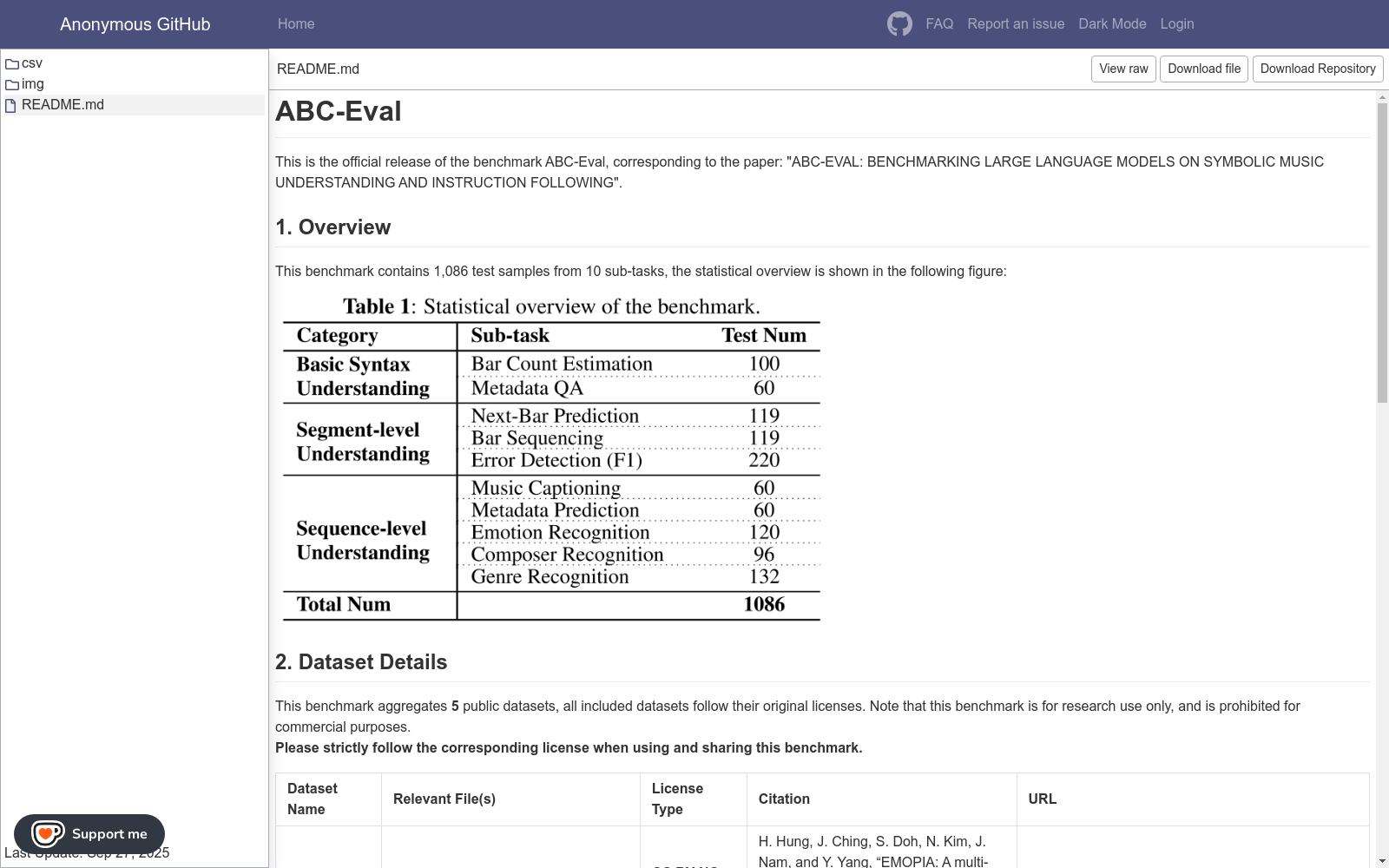Click the img folder icon
This screenshot has height=868, width=1389.
(x=12, y=84)
